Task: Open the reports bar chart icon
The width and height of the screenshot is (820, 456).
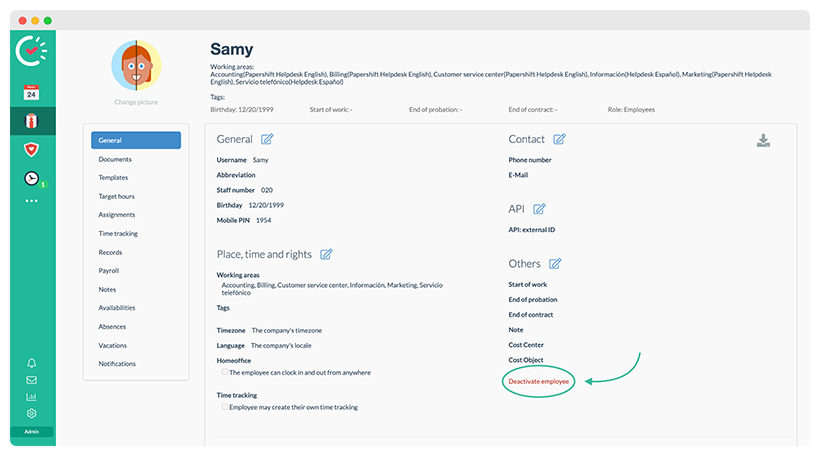Action: point(31,397)
